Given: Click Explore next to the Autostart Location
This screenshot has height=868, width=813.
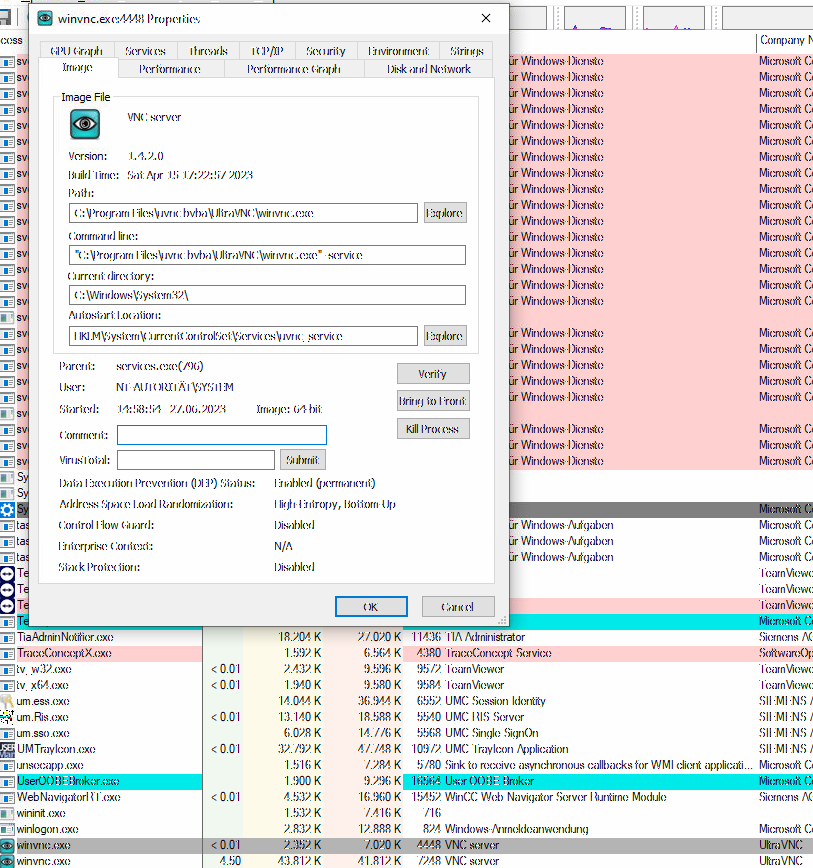Looking at the screenshot, I should click(444, 335).
